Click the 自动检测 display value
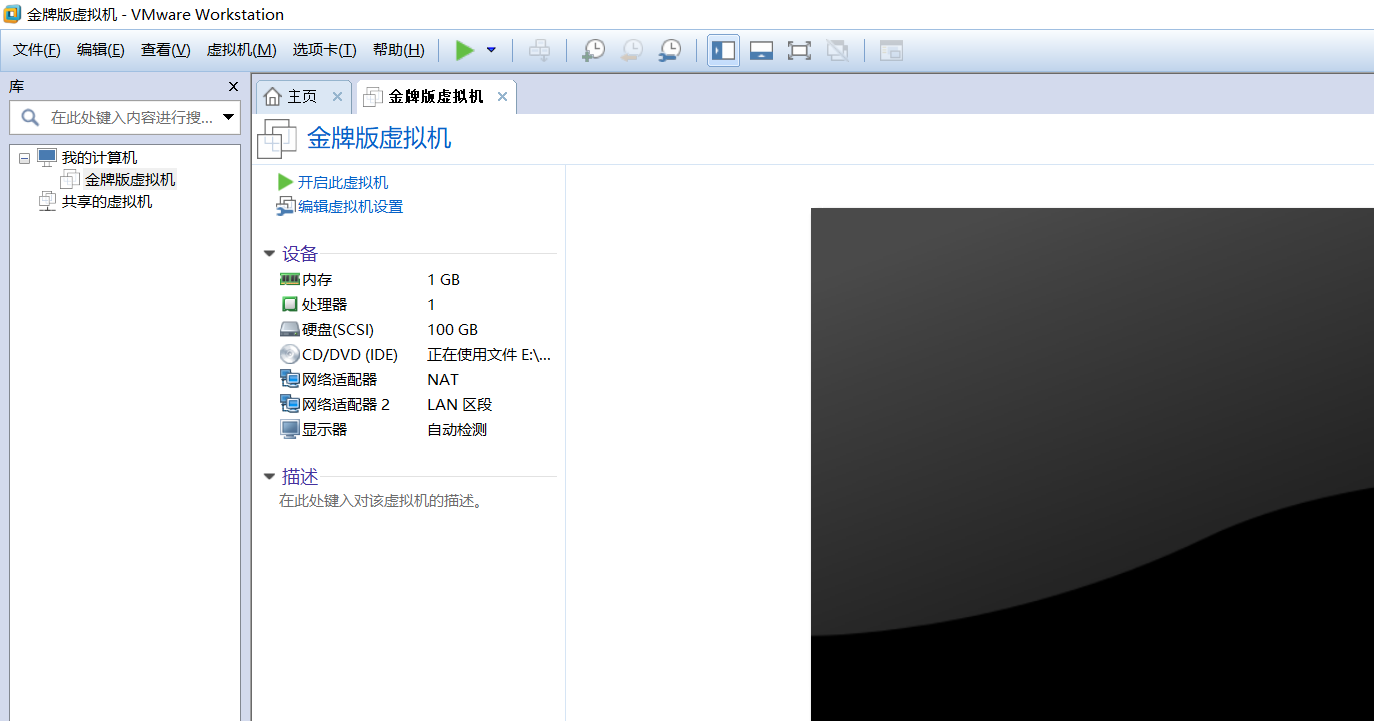Viewport: 1374px width, 721px height. tap(457, 430)
